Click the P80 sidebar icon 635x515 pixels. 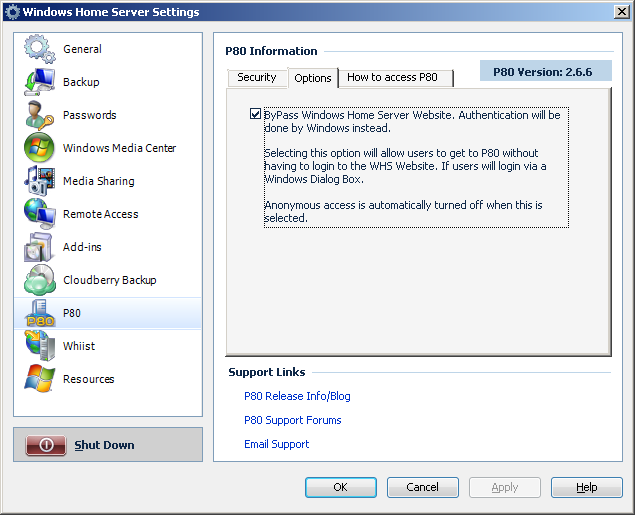pos(39,313)
